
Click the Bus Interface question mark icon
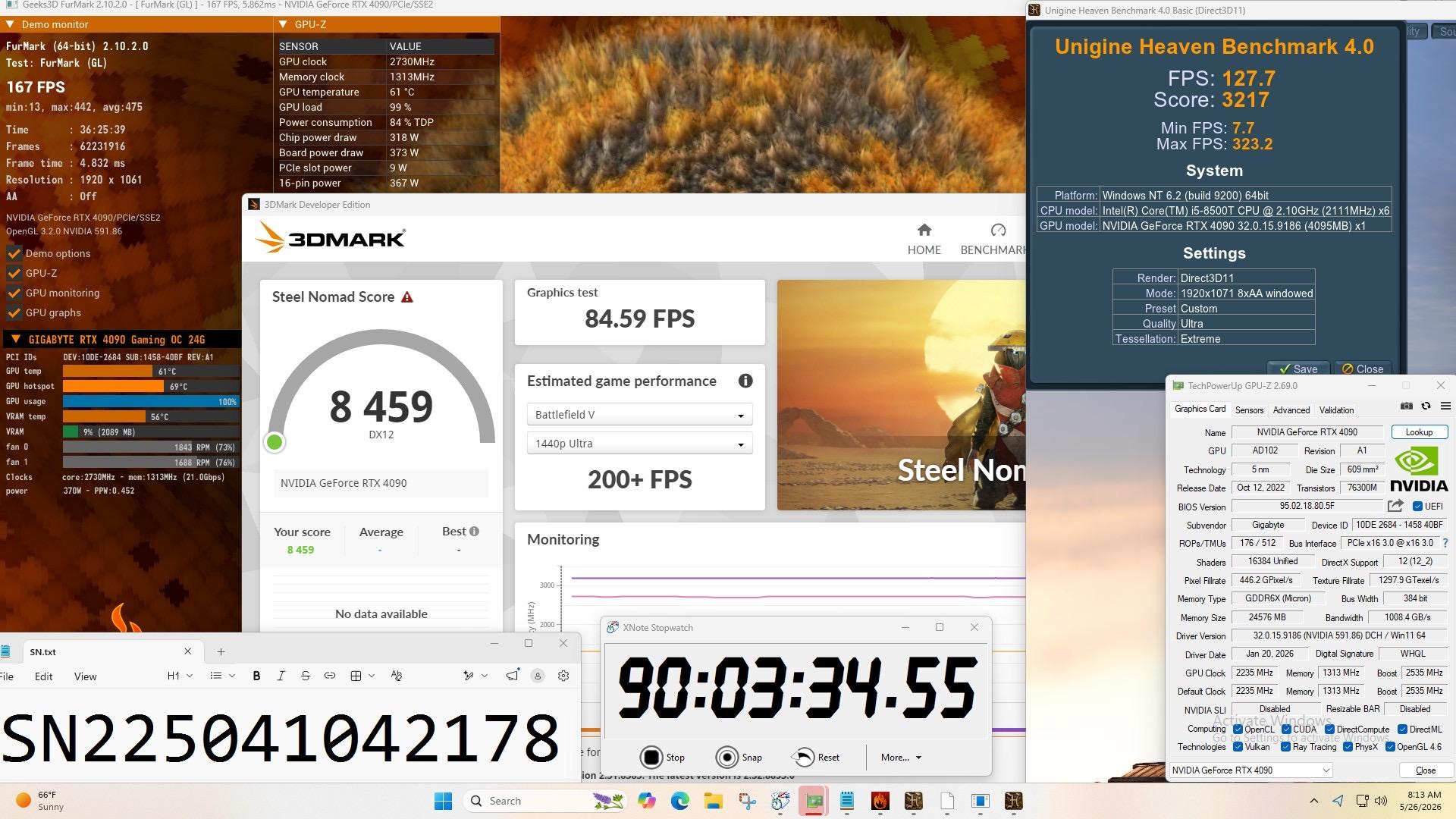[1445, 543]
